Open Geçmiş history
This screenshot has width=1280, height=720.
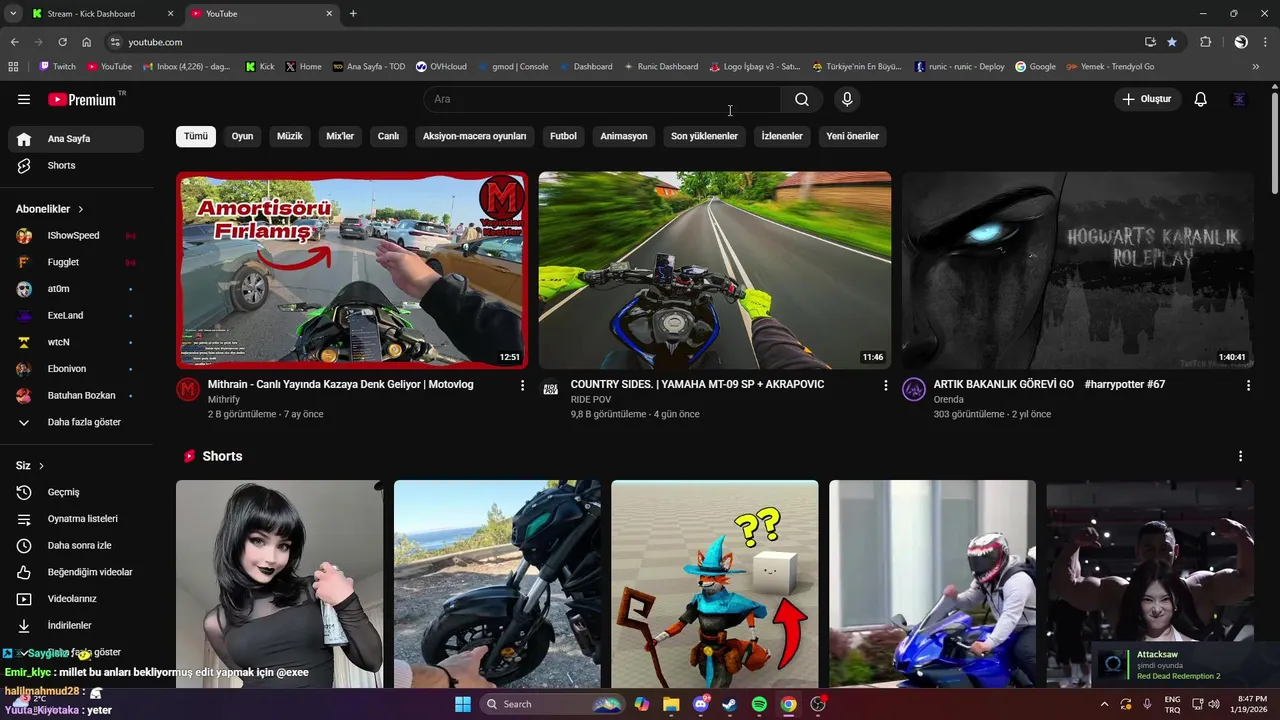point(76,492)
